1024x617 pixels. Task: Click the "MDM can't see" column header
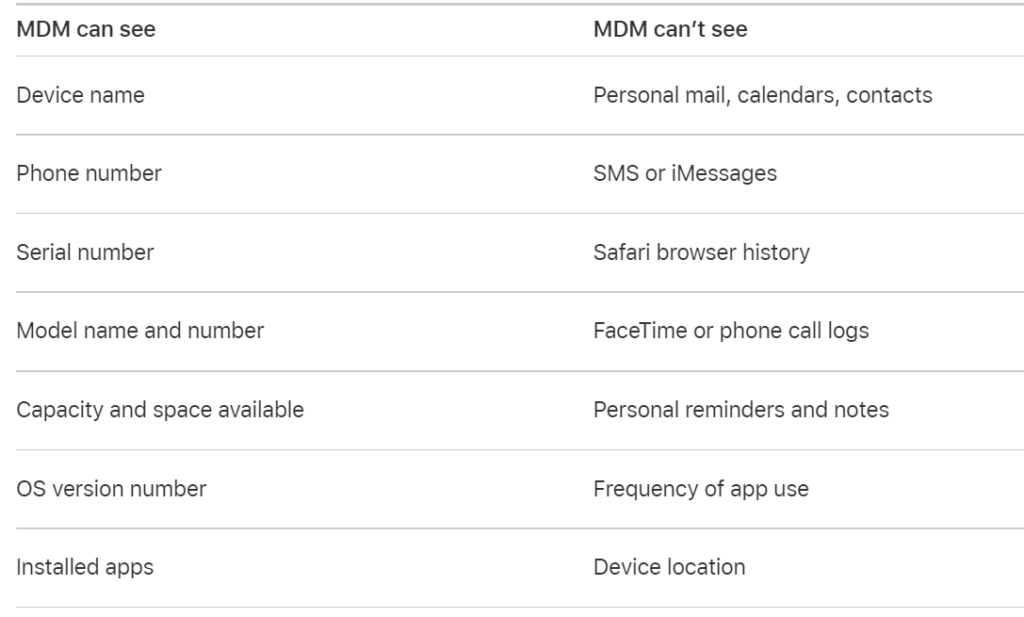point(670,30)
